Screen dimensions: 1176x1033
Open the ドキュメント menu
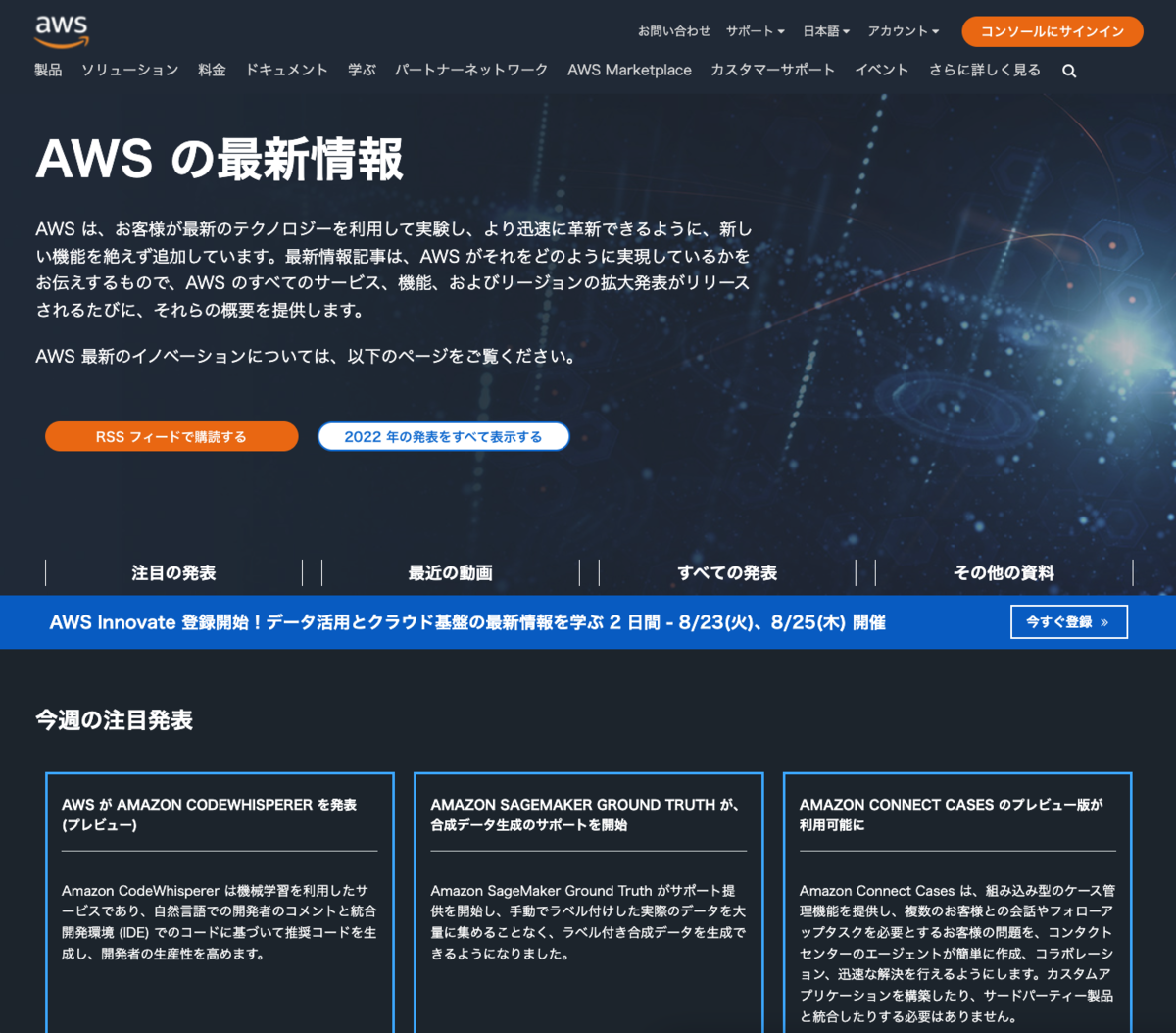click(286, 70)
